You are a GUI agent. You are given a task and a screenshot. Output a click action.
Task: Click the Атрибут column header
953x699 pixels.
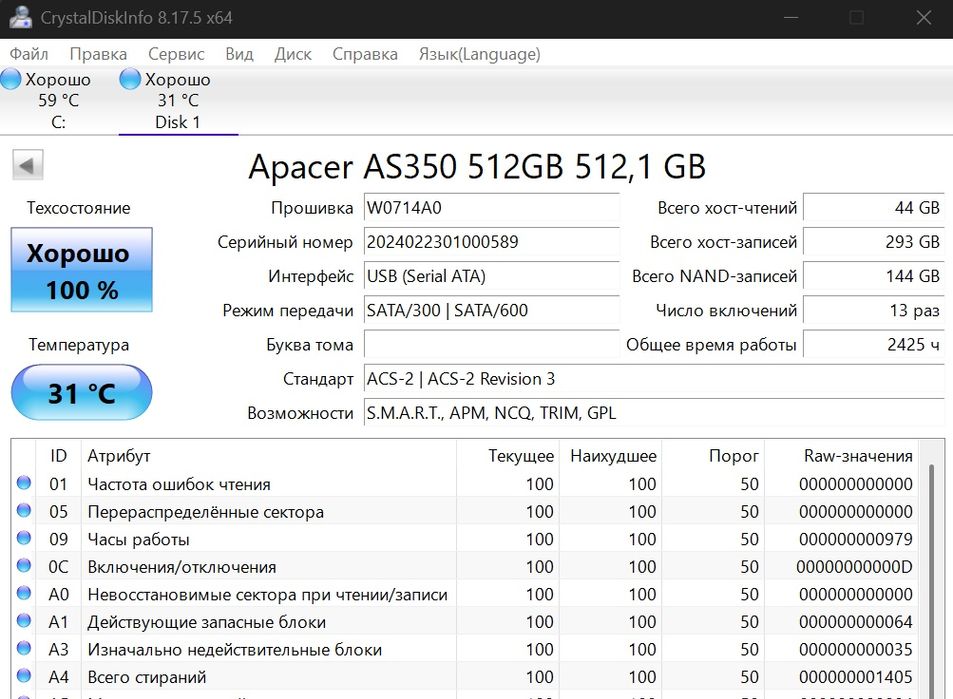tap(268, 455)
